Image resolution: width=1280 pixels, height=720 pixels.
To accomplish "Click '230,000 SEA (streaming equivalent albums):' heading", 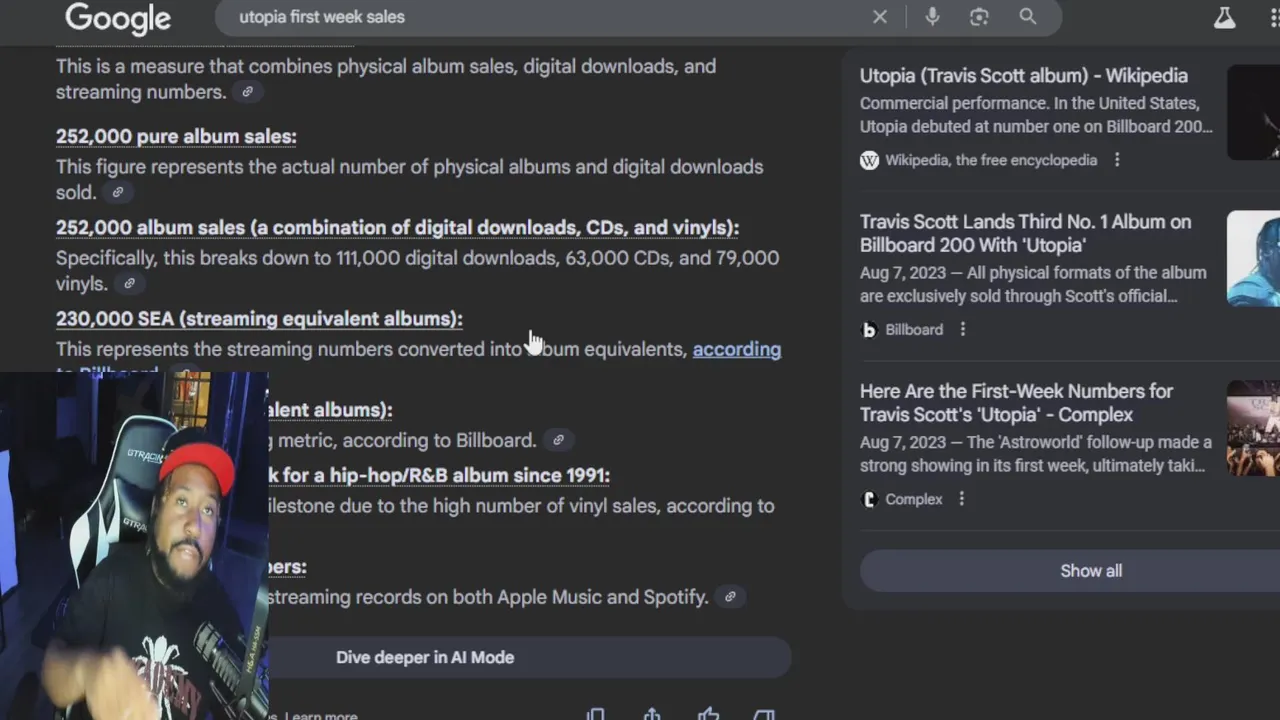I will 259,319.
